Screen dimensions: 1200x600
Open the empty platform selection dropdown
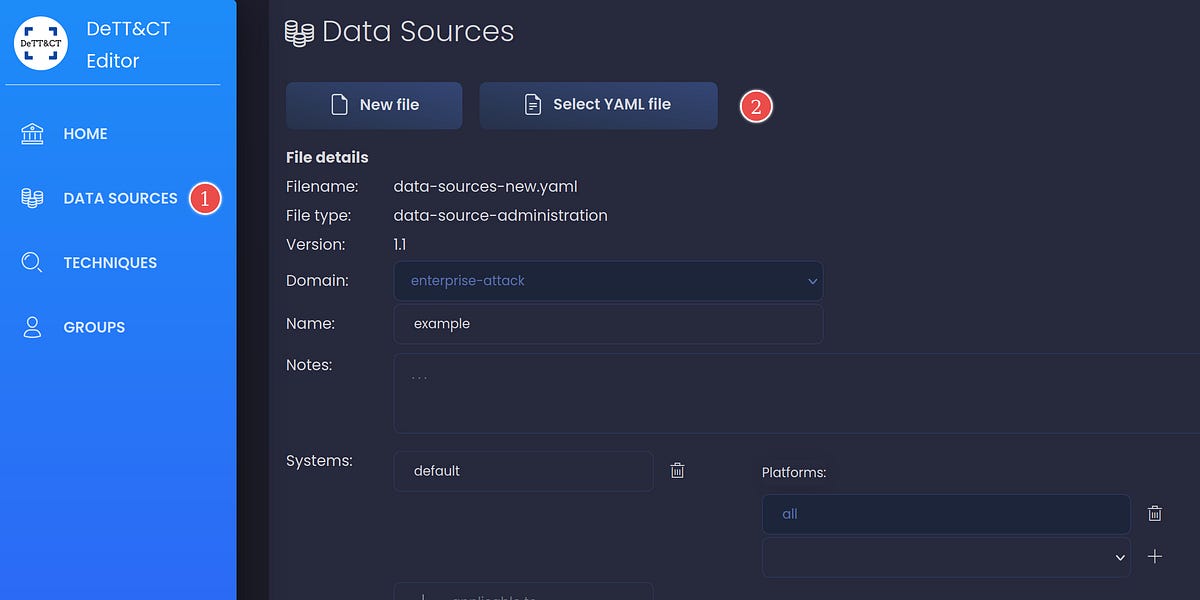pyautogui.click(x=945, y=557)
